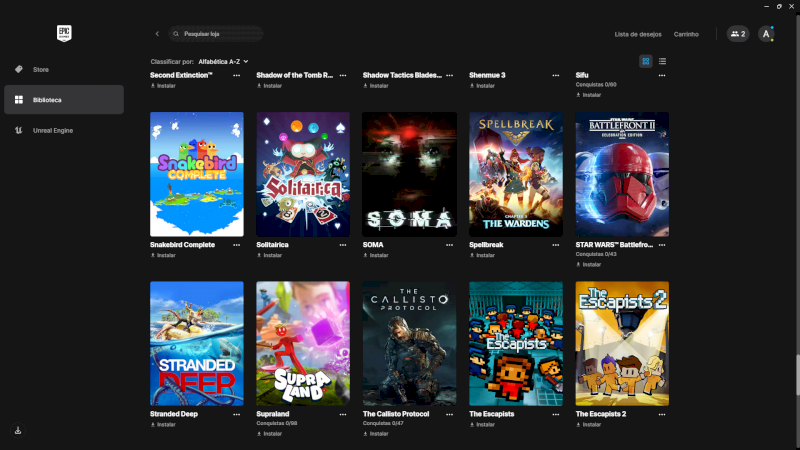Go back using the arrow icon

point(157,34)
